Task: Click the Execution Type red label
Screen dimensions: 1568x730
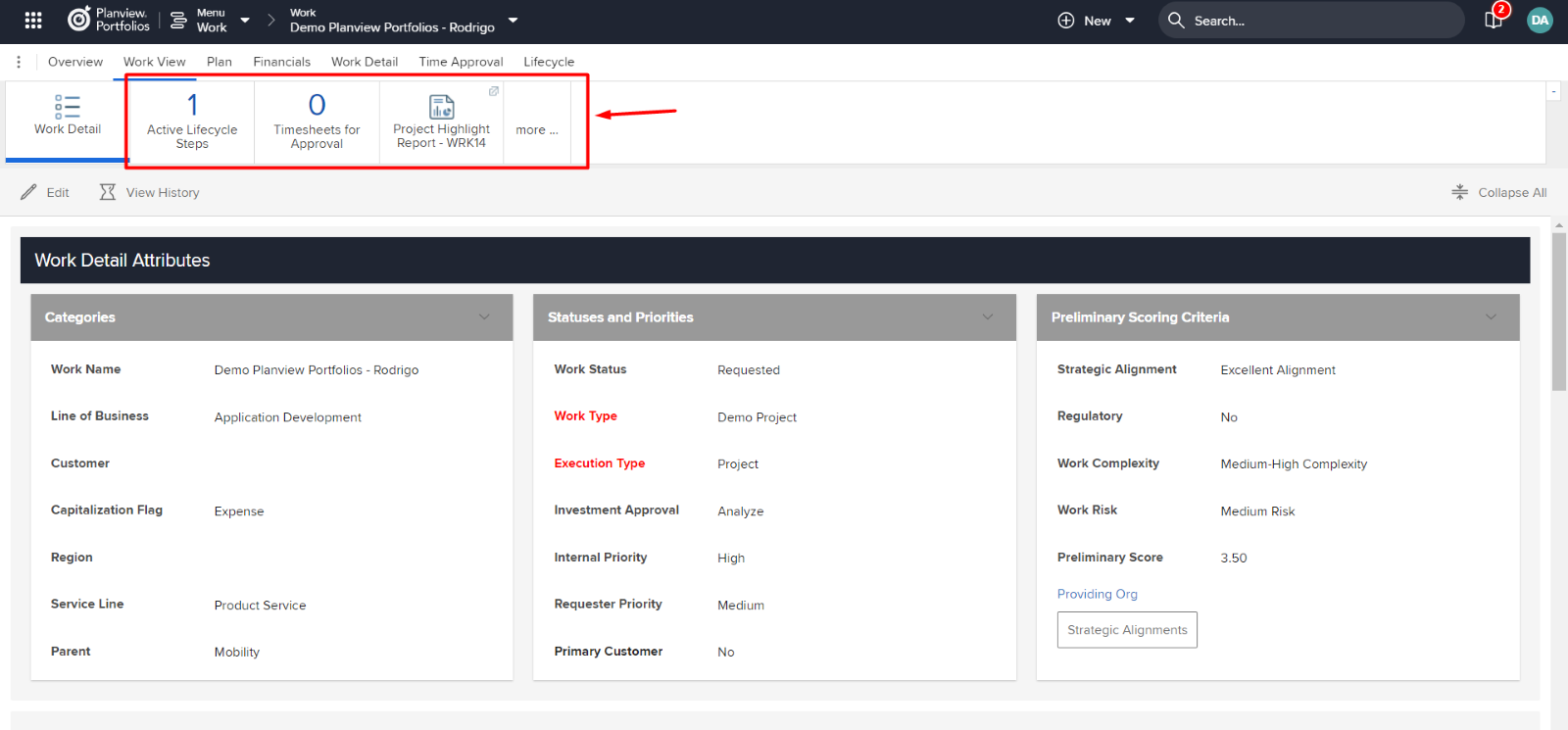Action: pyautogui.click(x=600, y=463)
